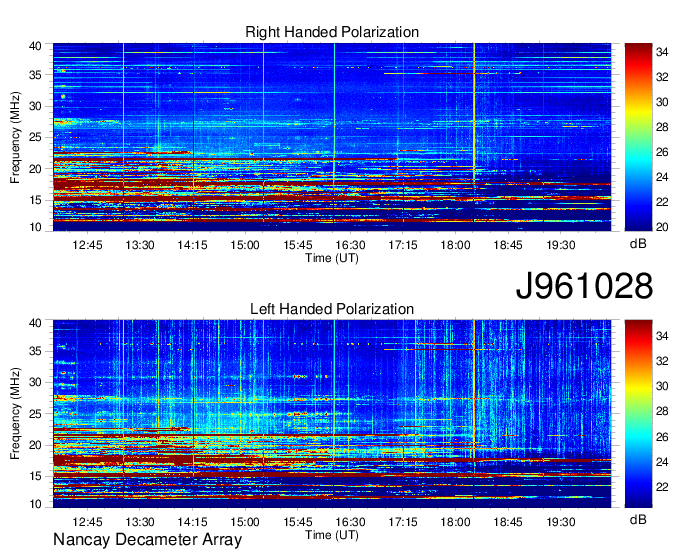Click the 19:30 tick on lower time axis

(x=561, y=522)
